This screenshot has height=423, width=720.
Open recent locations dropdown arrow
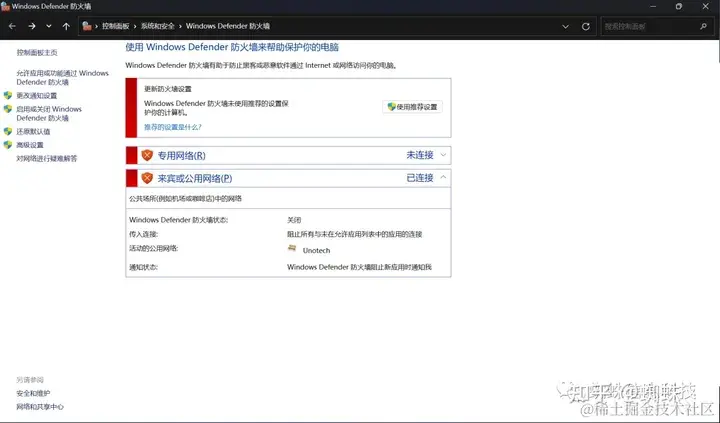[49, 26]
